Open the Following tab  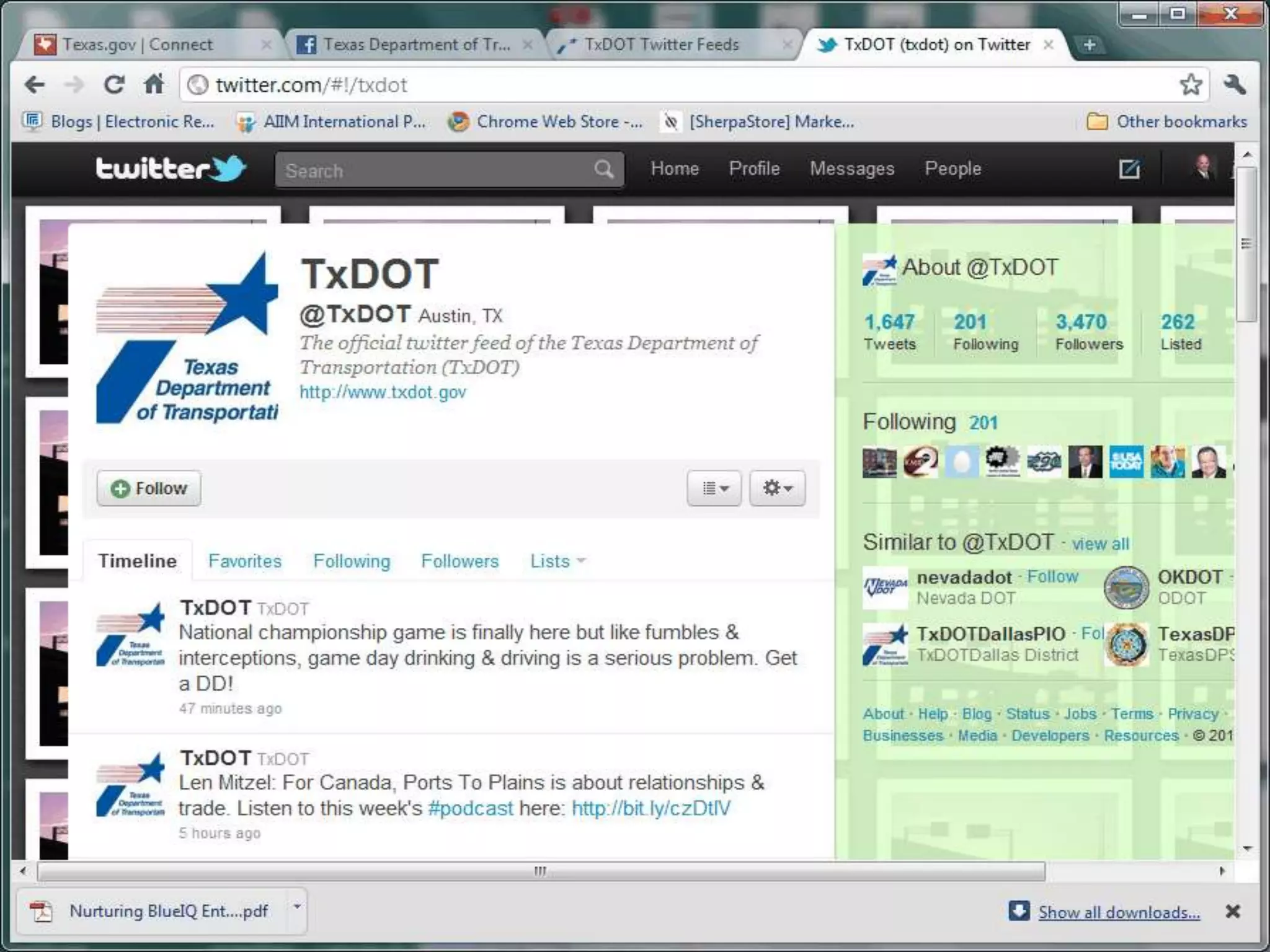(x=352, y=561)
